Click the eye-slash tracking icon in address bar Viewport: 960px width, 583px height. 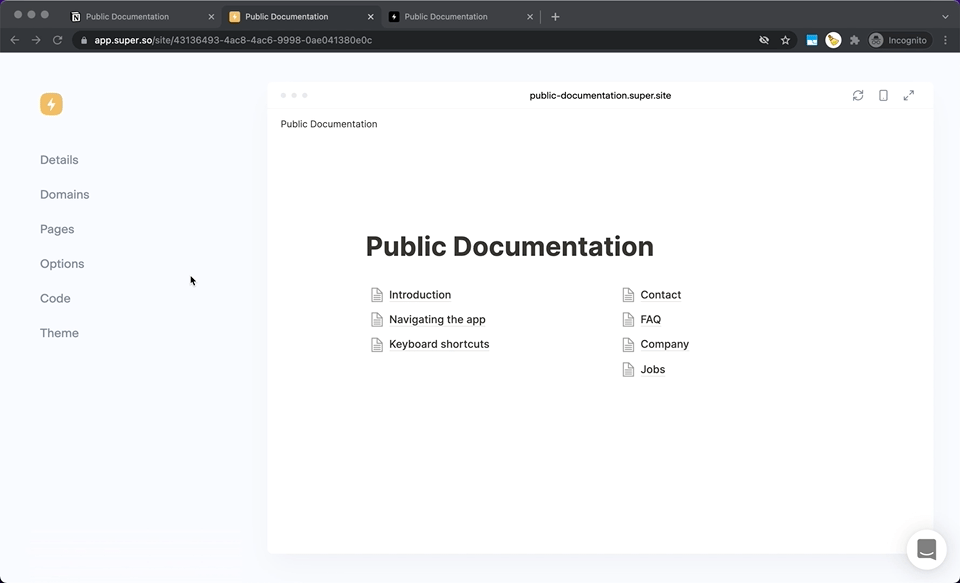click(764, 40)
